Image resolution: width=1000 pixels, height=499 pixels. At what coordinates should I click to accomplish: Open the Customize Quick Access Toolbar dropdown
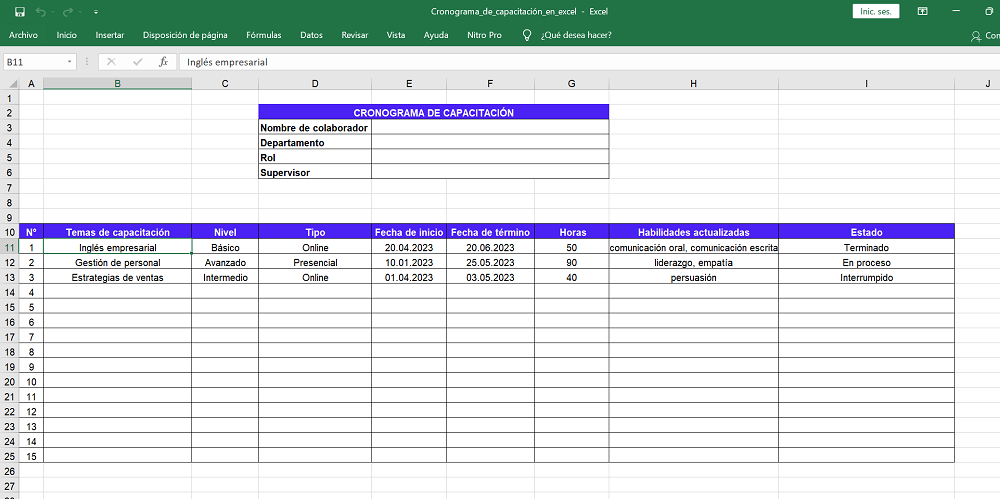pos(95,12)
